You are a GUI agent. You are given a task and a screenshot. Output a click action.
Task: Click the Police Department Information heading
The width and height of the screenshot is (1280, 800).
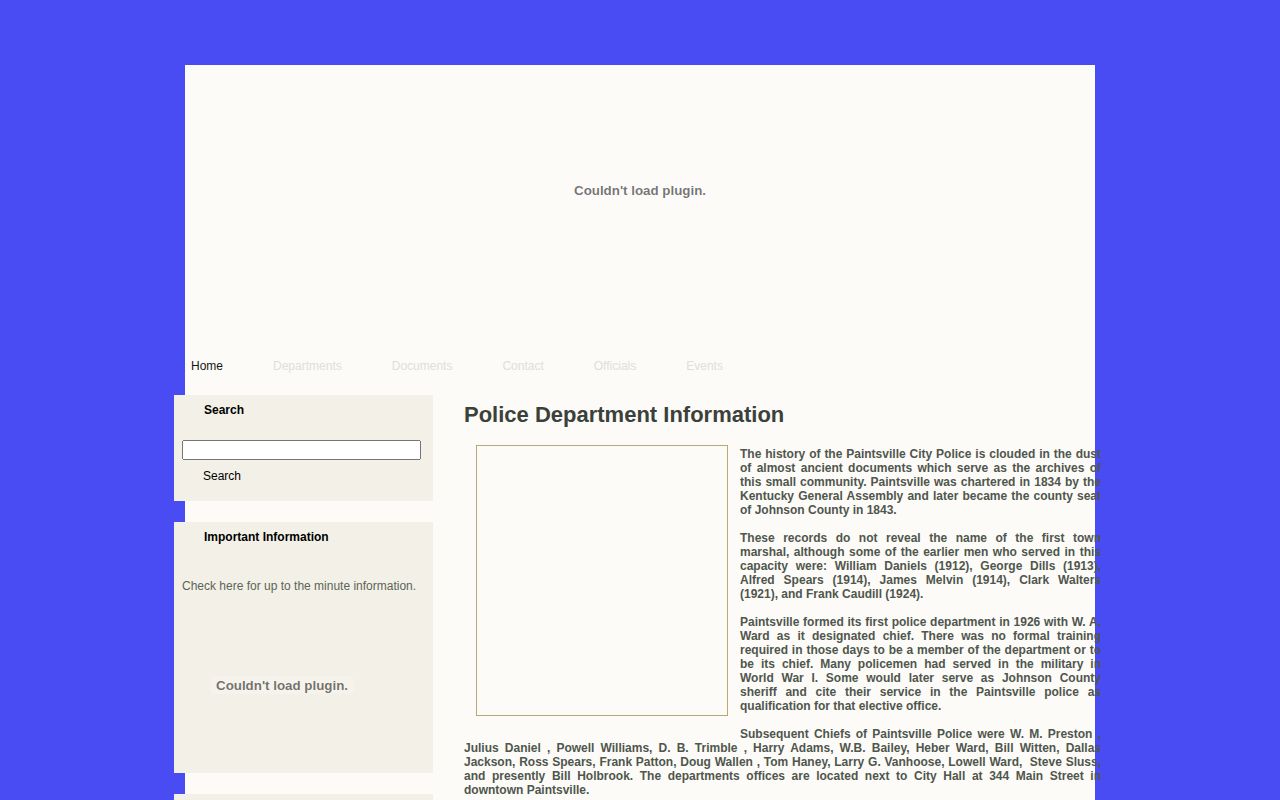pyautogui.click(x=624, y=415)
